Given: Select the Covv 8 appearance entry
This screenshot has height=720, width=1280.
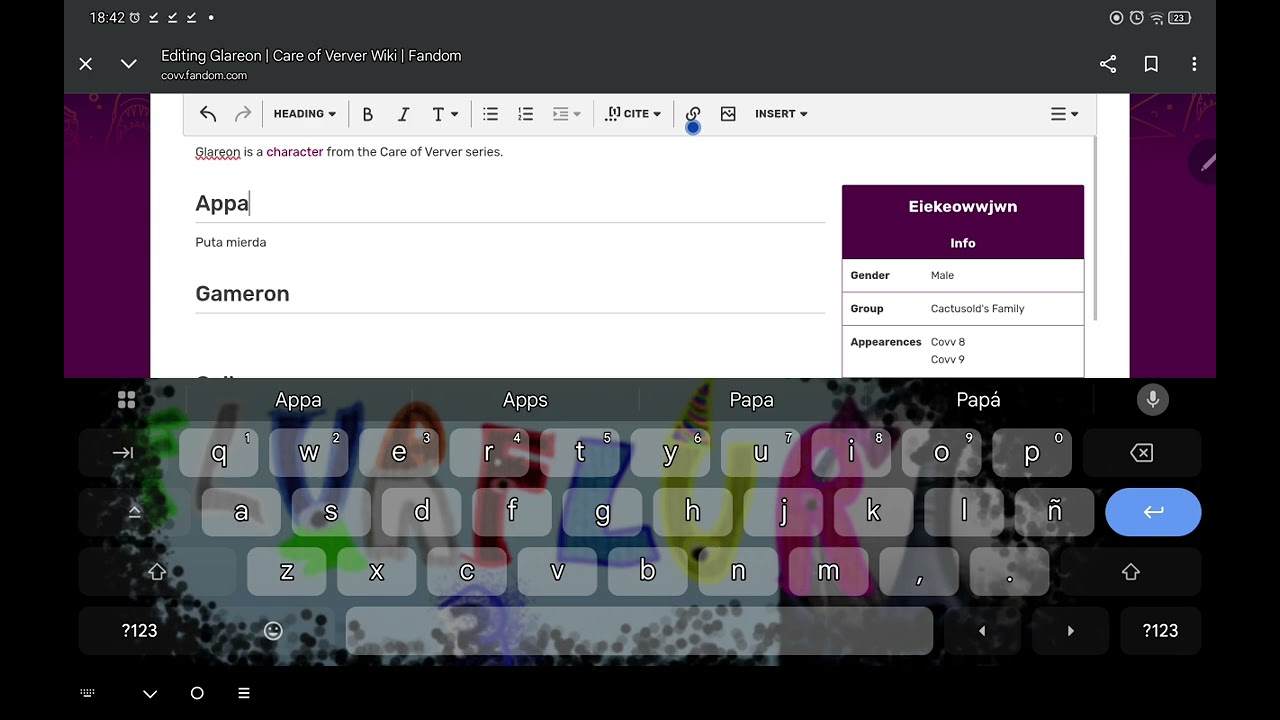Looking at the screenshot, I should (947, 342).
